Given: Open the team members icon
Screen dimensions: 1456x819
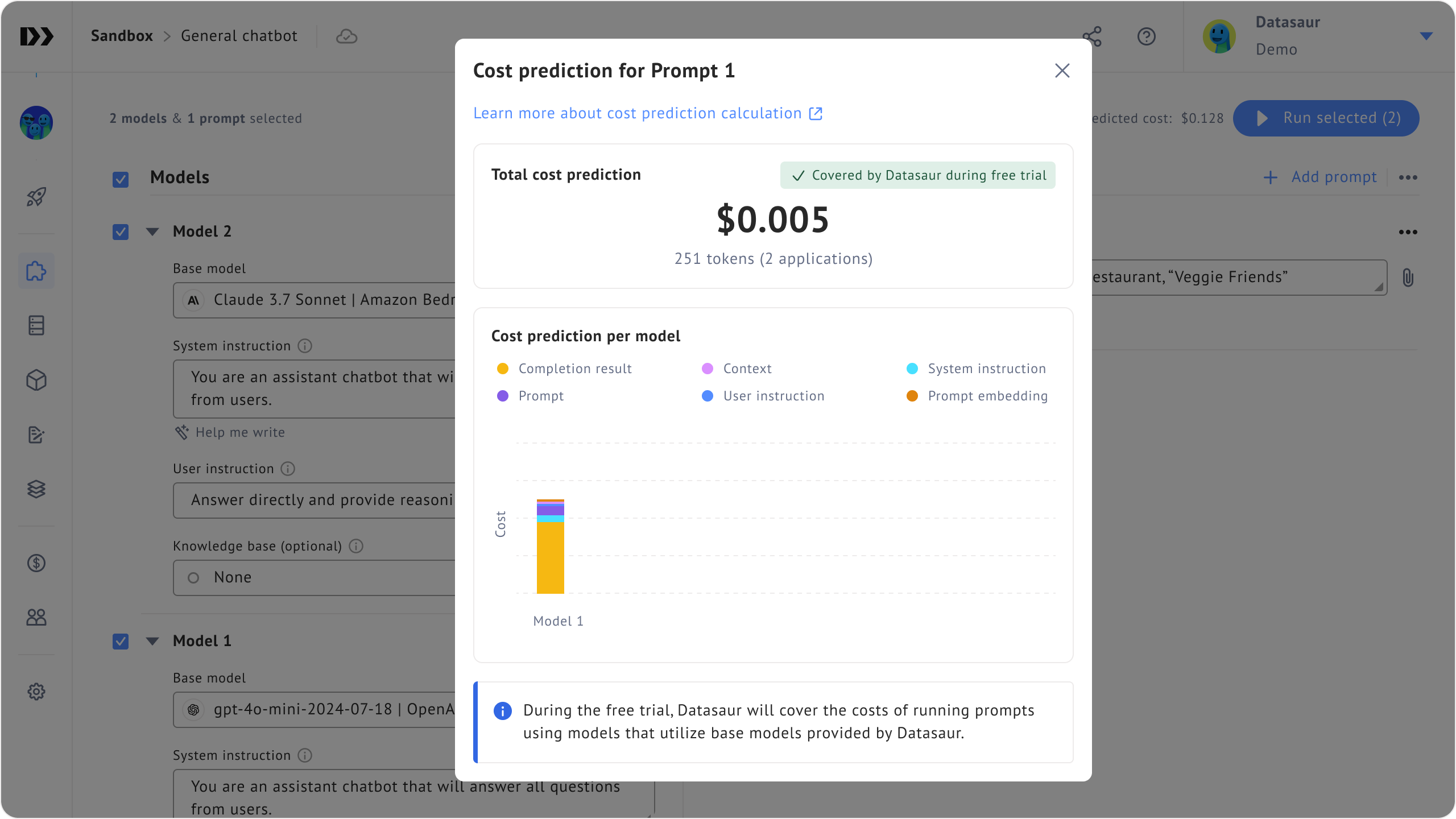Looking at the screenshot, I should 36,617.
